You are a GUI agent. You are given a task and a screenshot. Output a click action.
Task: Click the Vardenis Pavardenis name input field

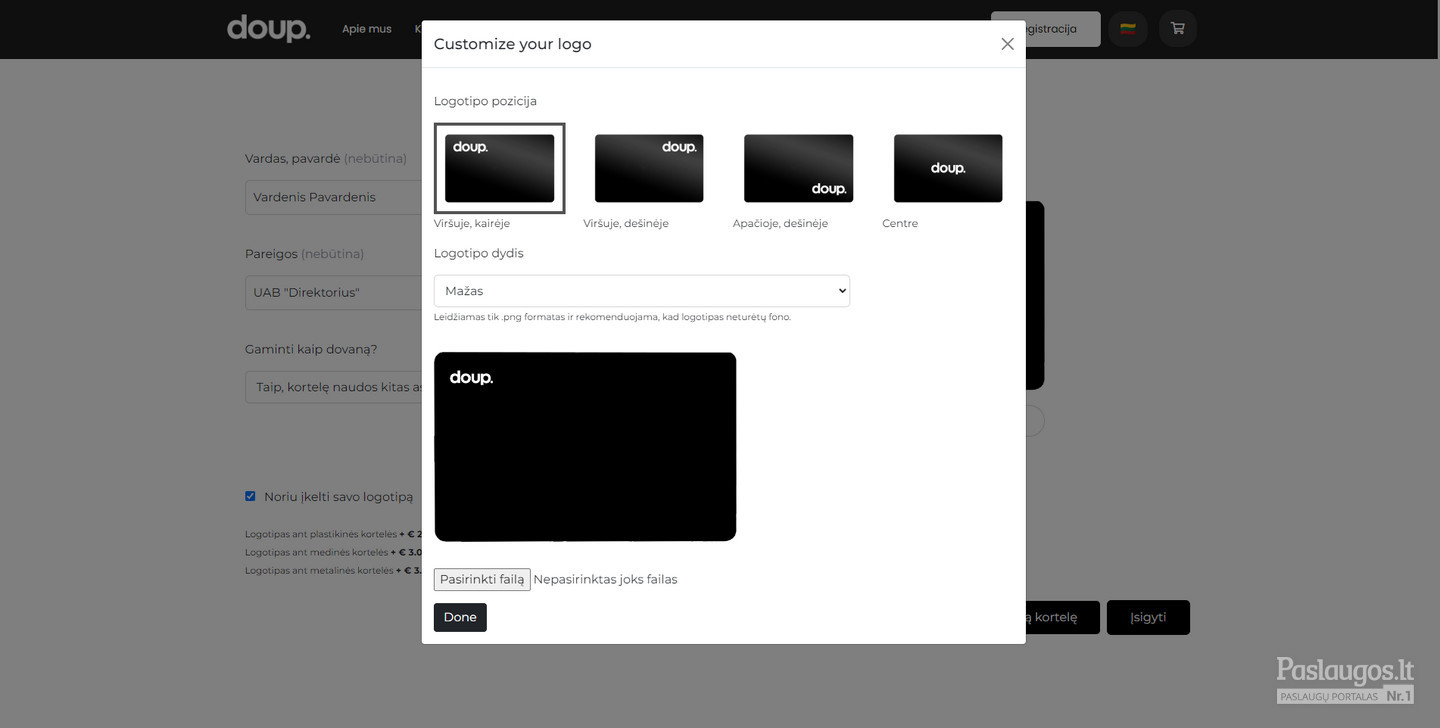pos(333,197)
